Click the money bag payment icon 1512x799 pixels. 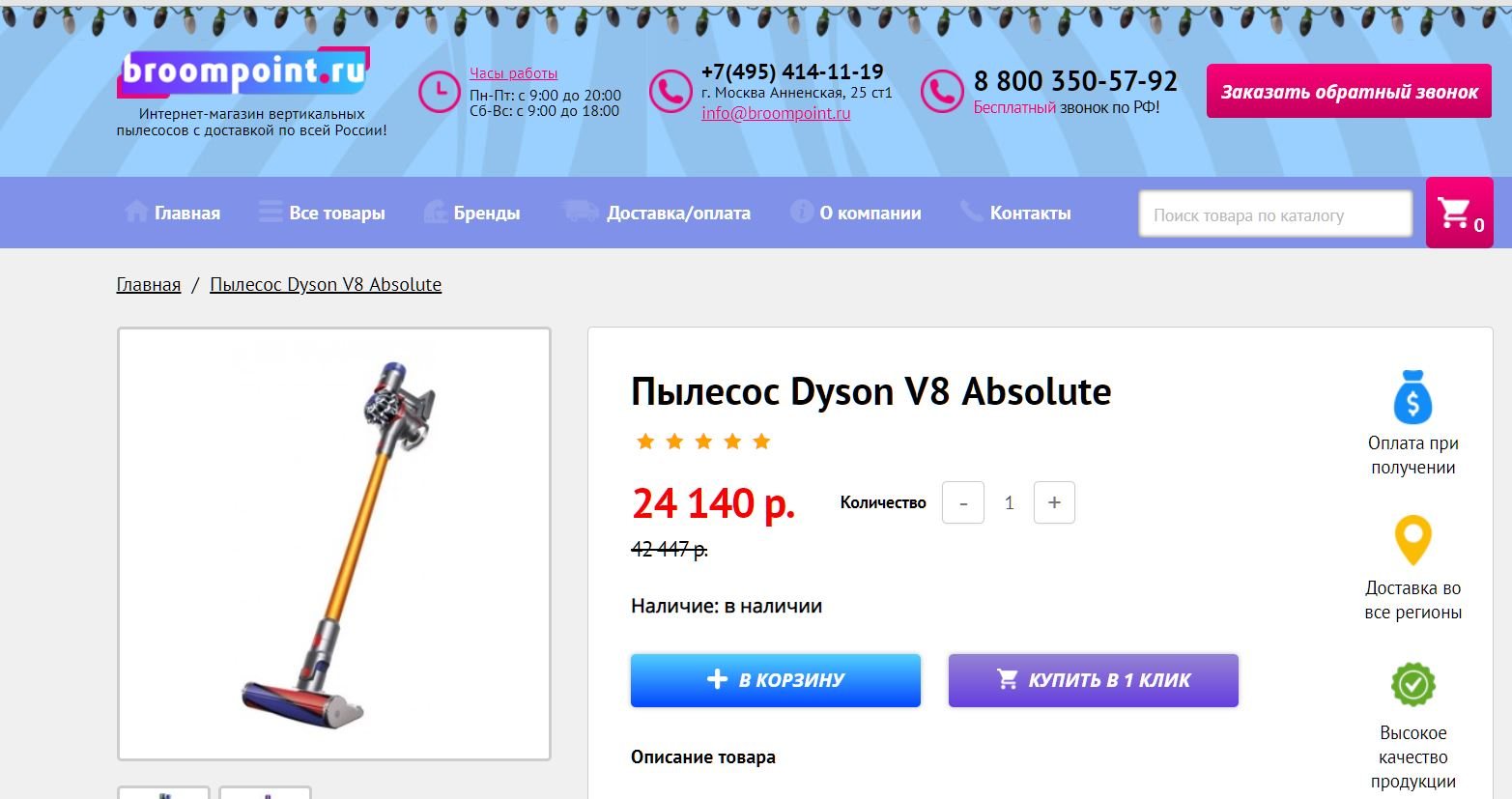(1412, 397)
